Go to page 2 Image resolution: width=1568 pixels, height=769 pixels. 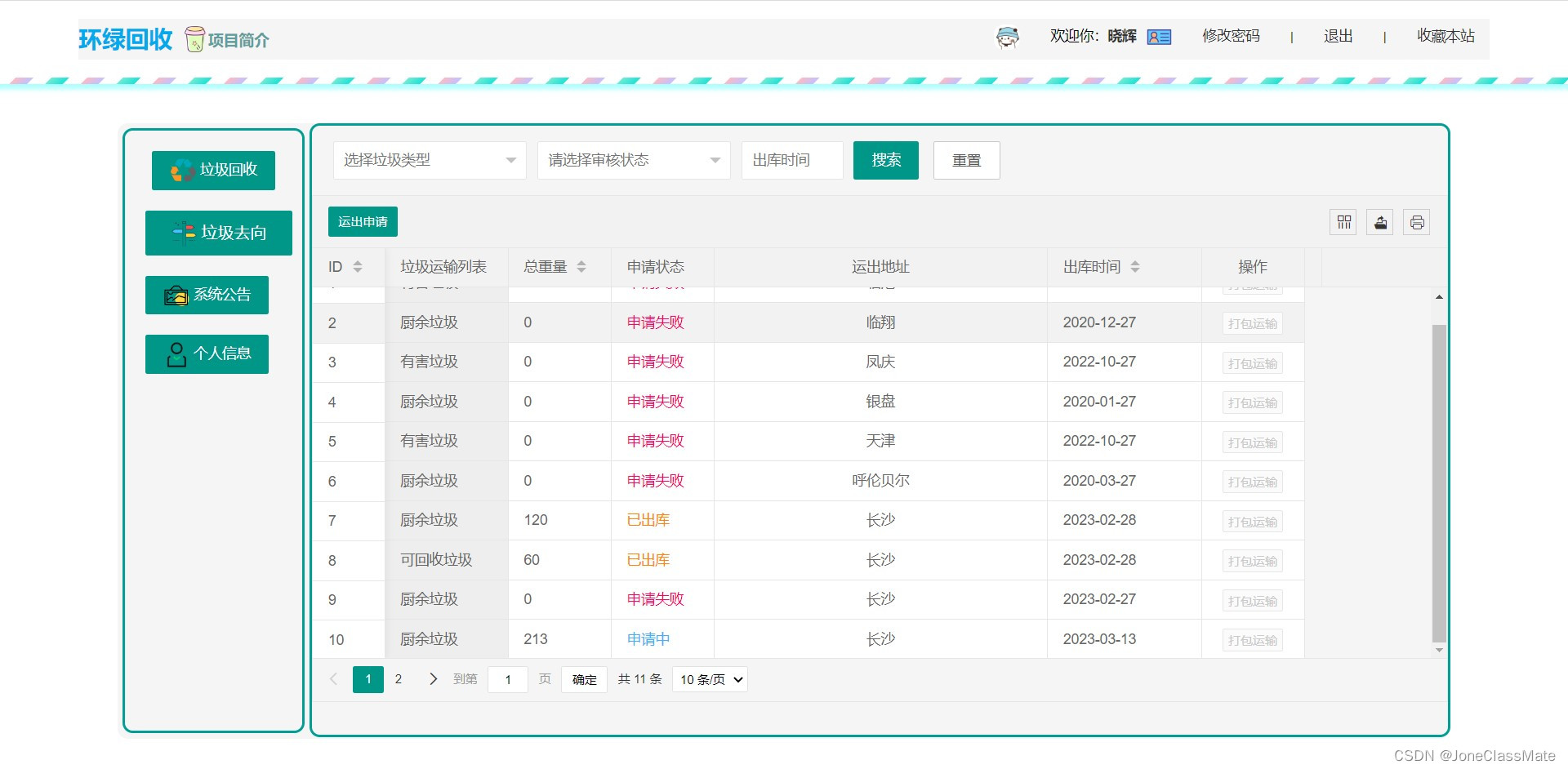tap(399, 679)
